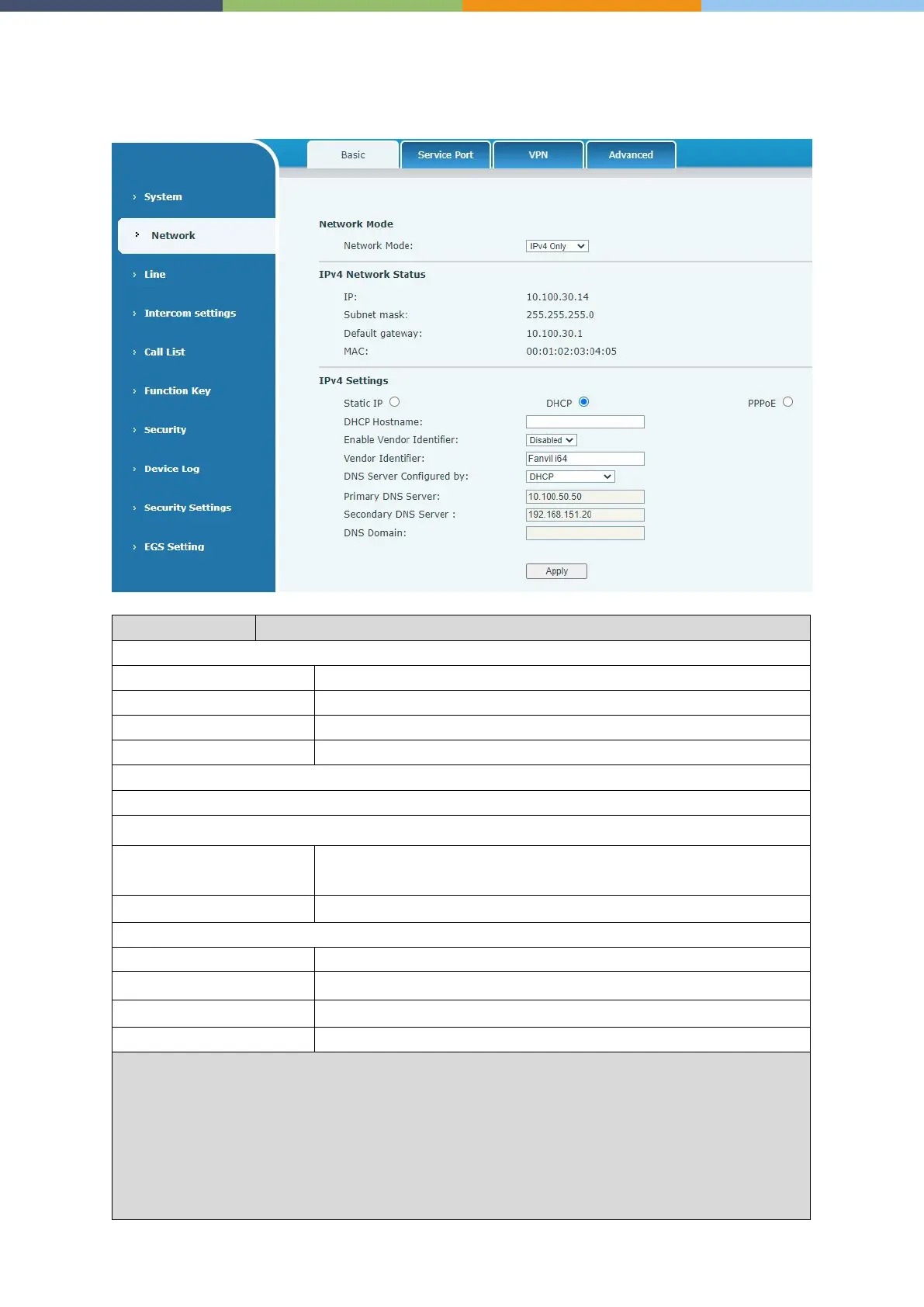Click the DNS Domain field
This screenshot has width=924, height=1307.
coord(585,533)
